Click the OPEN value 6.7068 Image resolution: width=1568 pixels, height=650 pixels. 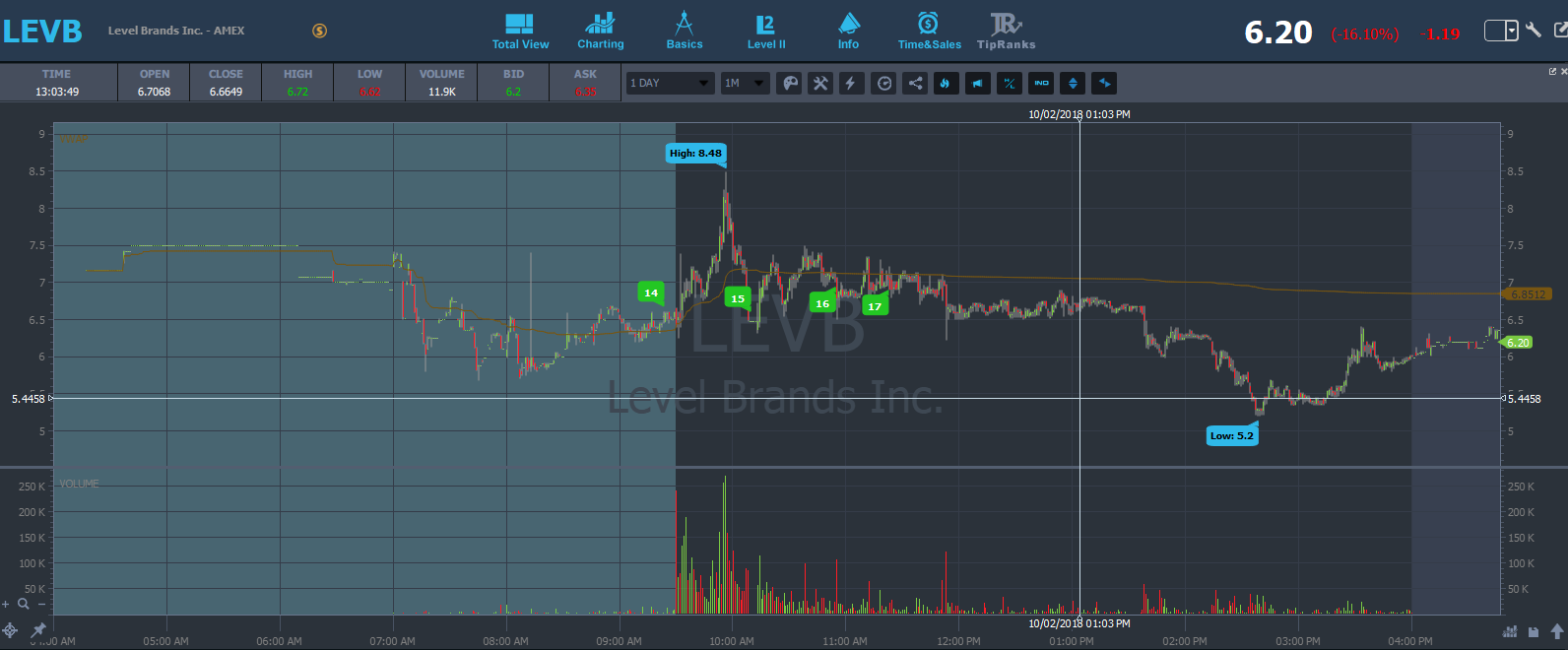tap(155, 92)
